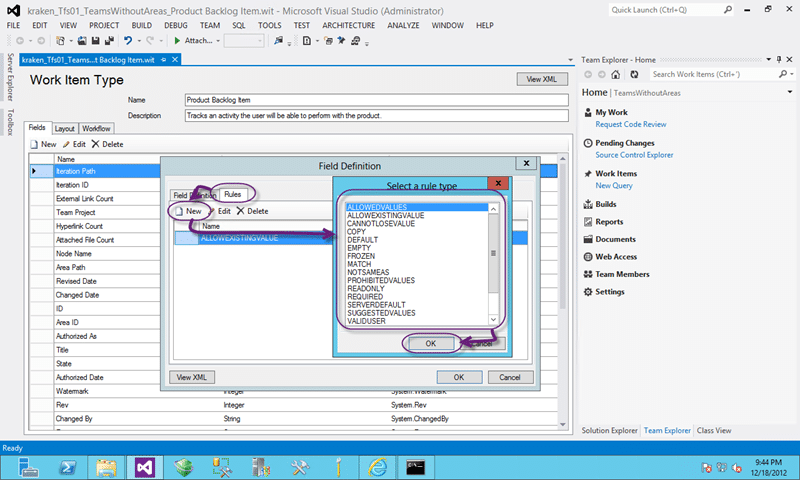The image size is (800, 480).
Task: Open the Attach dropdown arrow
Action: tap(218, 41)
